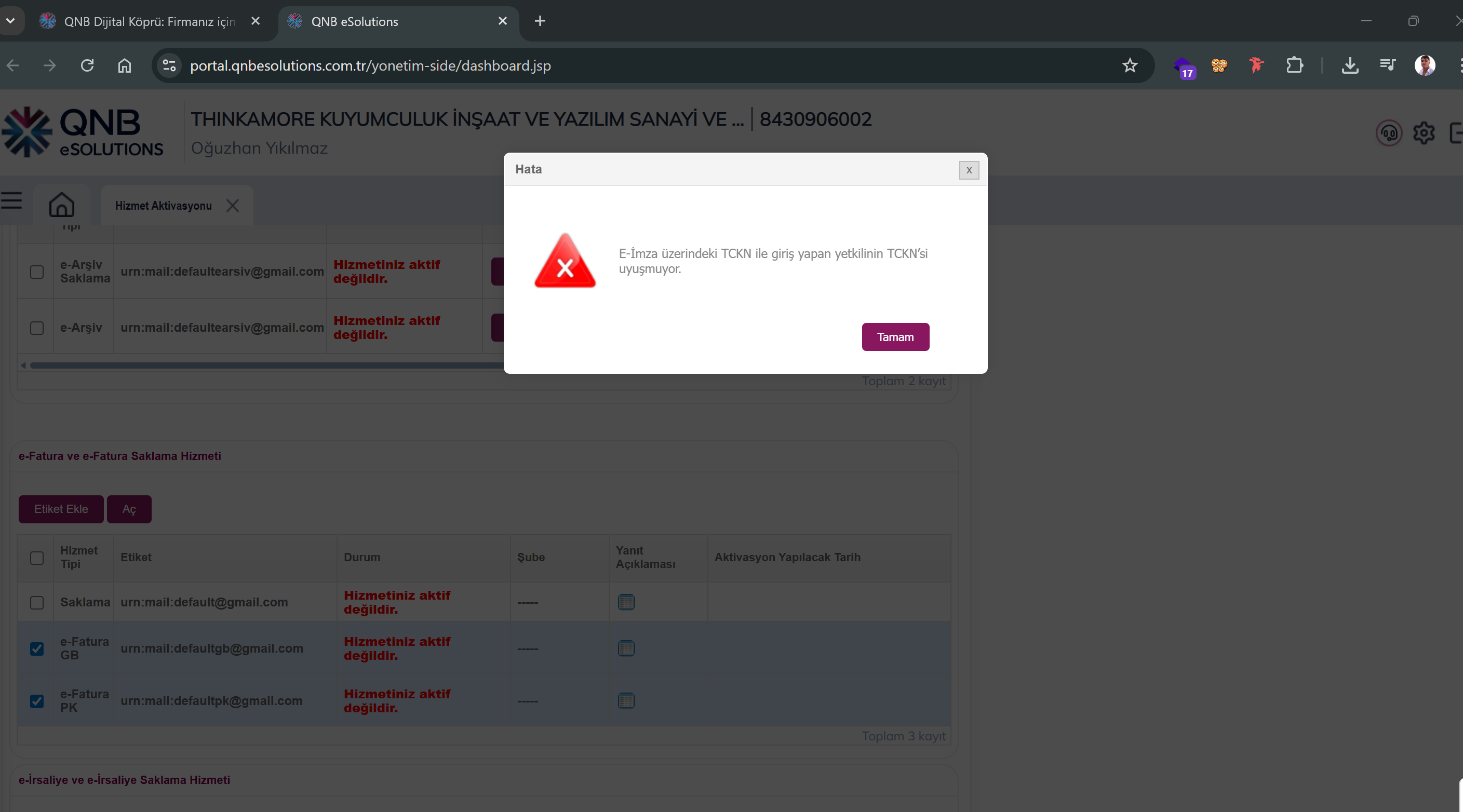Click the e-İrsaliye ve e-İrsaliye Saklama Hizmeti heading
Viewport: 1463px width, 812px height.
pos(124,780)
